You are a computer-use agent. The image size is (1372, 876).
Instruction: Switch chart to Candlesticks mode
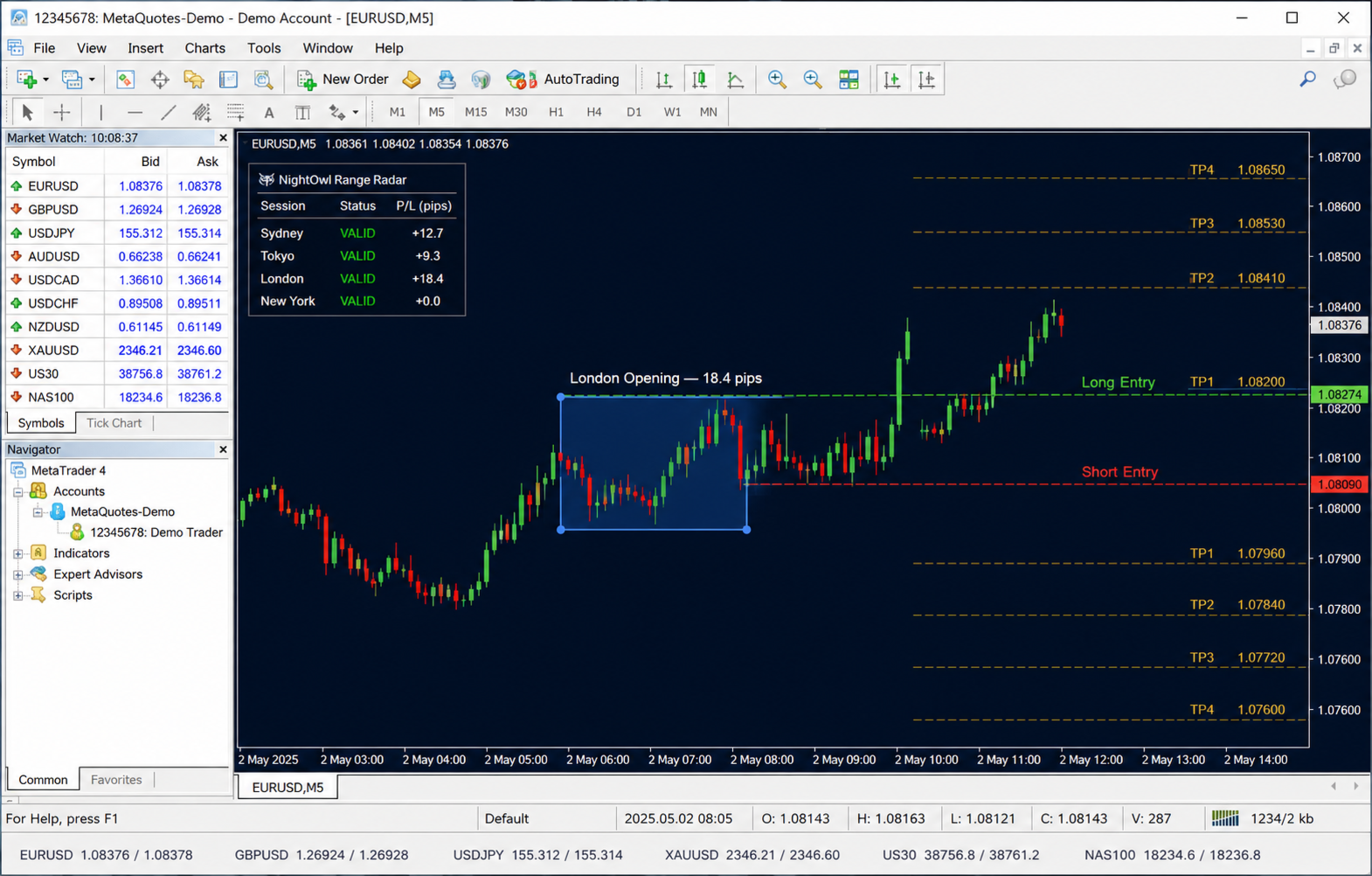pyautogui.click(x=699, y=80)
